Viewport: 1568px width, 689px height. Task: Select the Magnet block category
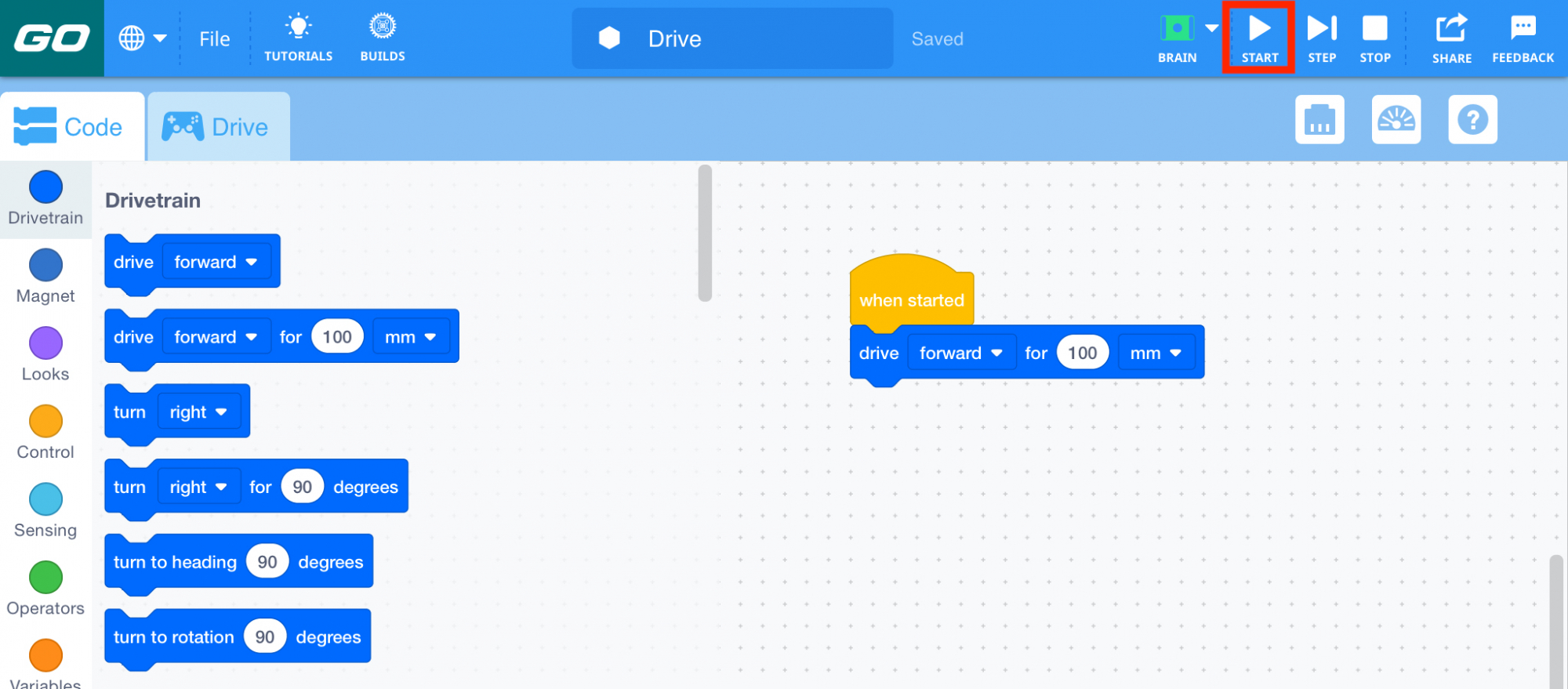pyautogui.click(x=45, y=277)
